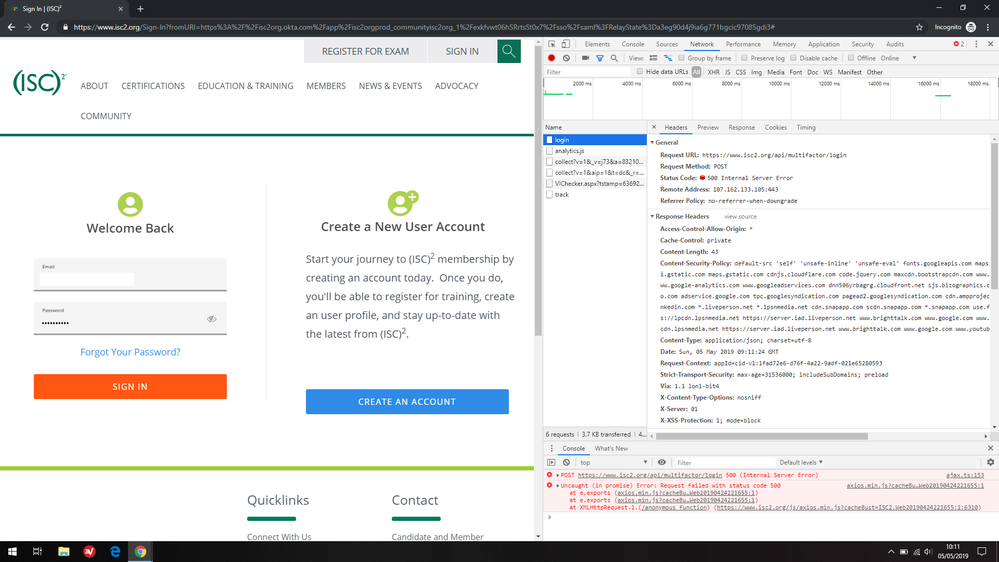
Task: Click the Email input field
Action: pyautogui.click(x=130, y=279)
